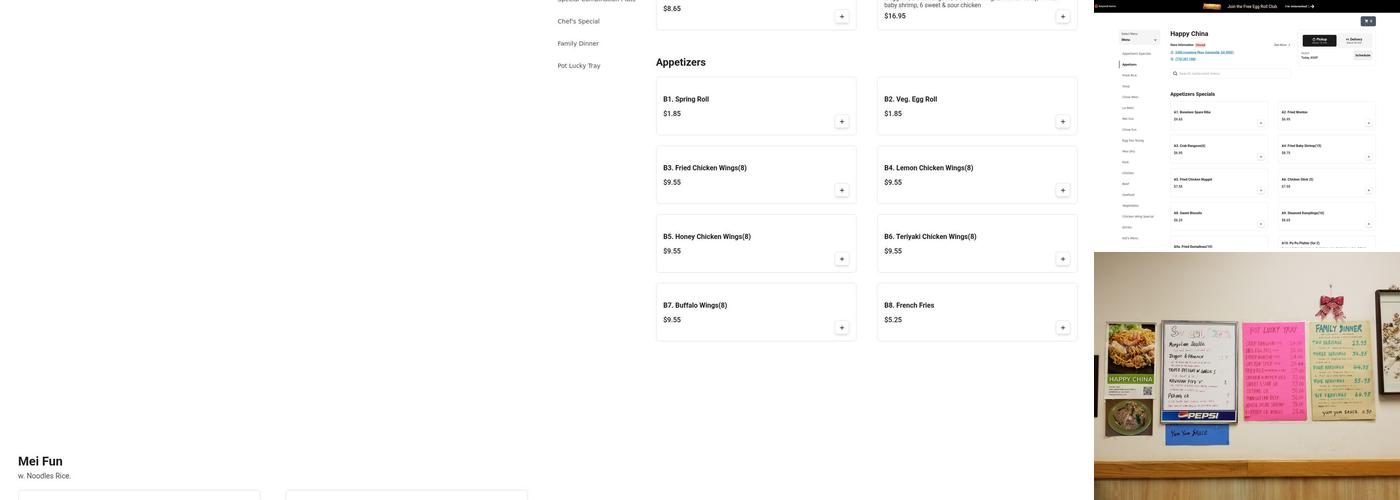
Task: Select the Pickup option in the preview
Action: (x=1319, y=40)
